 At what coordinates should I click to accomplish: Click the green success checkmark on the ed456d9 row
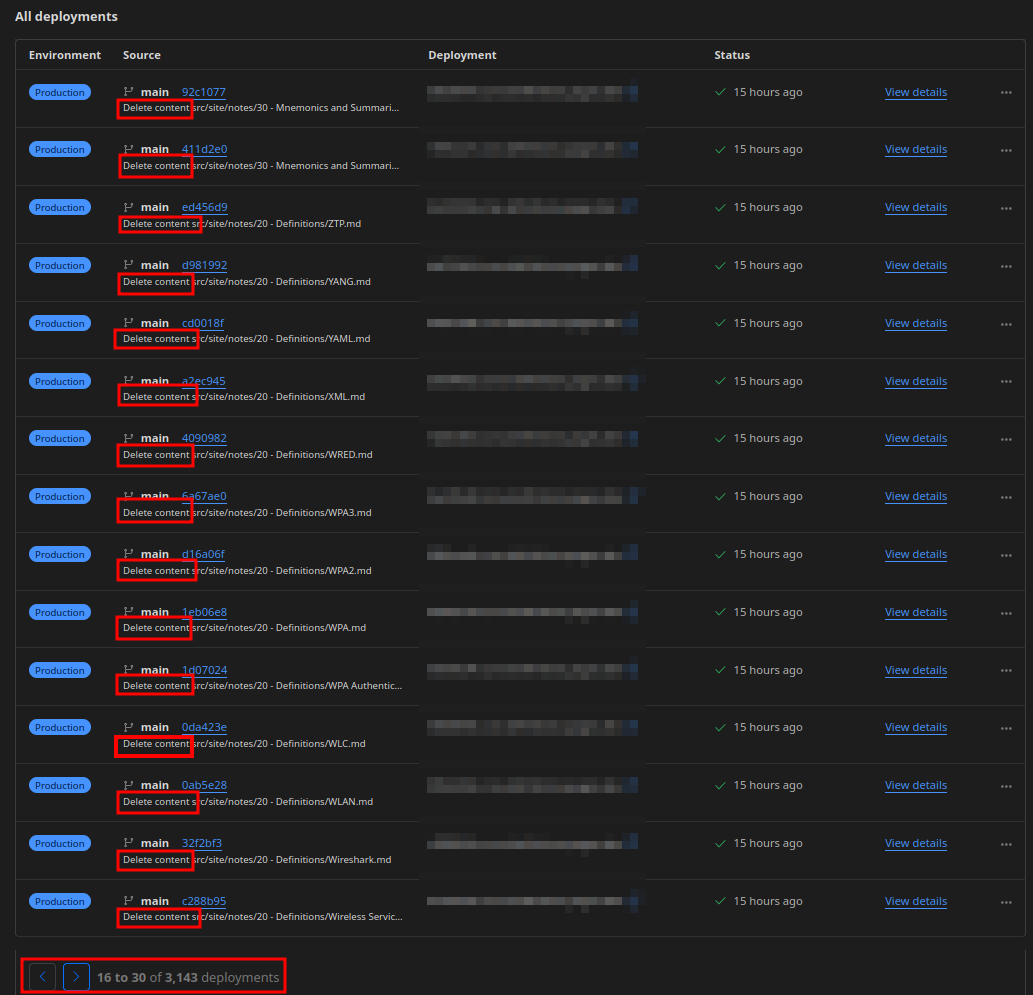point(720,207)
